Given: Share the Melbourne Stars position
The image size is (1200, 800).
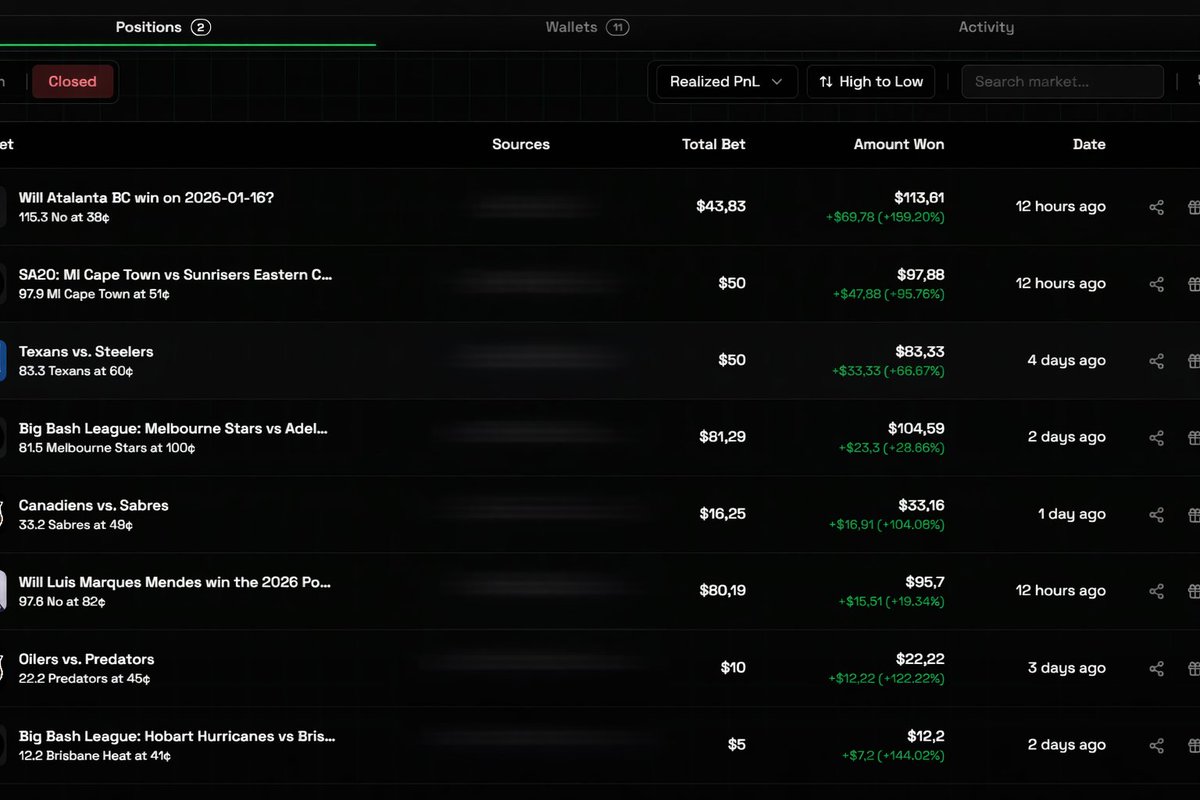Looking at the screenshot, I should [1156, 437].
